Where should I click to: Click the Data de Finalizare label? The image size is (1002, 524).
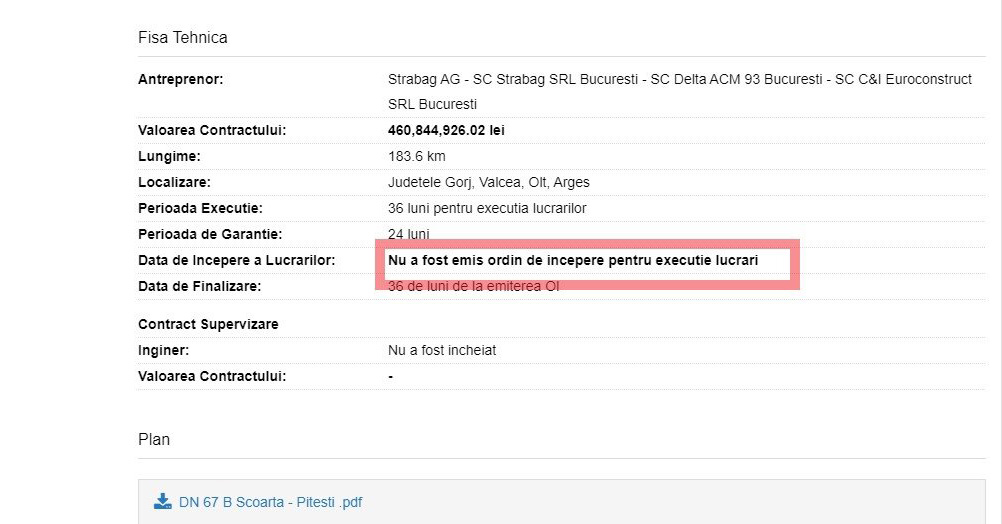coord(199,286)
